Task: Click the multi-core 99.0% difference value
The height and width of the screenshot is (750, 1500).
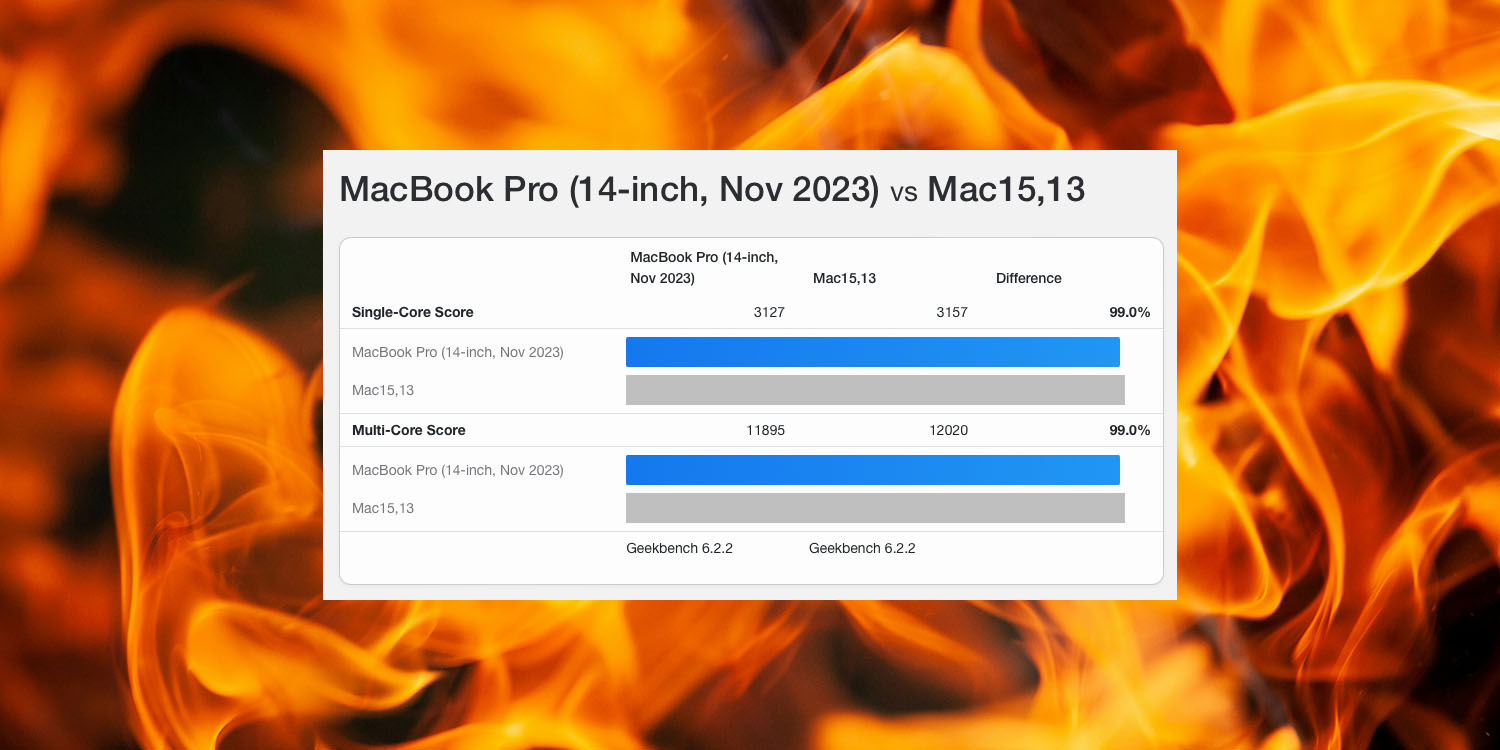Action: [1131, 430]
